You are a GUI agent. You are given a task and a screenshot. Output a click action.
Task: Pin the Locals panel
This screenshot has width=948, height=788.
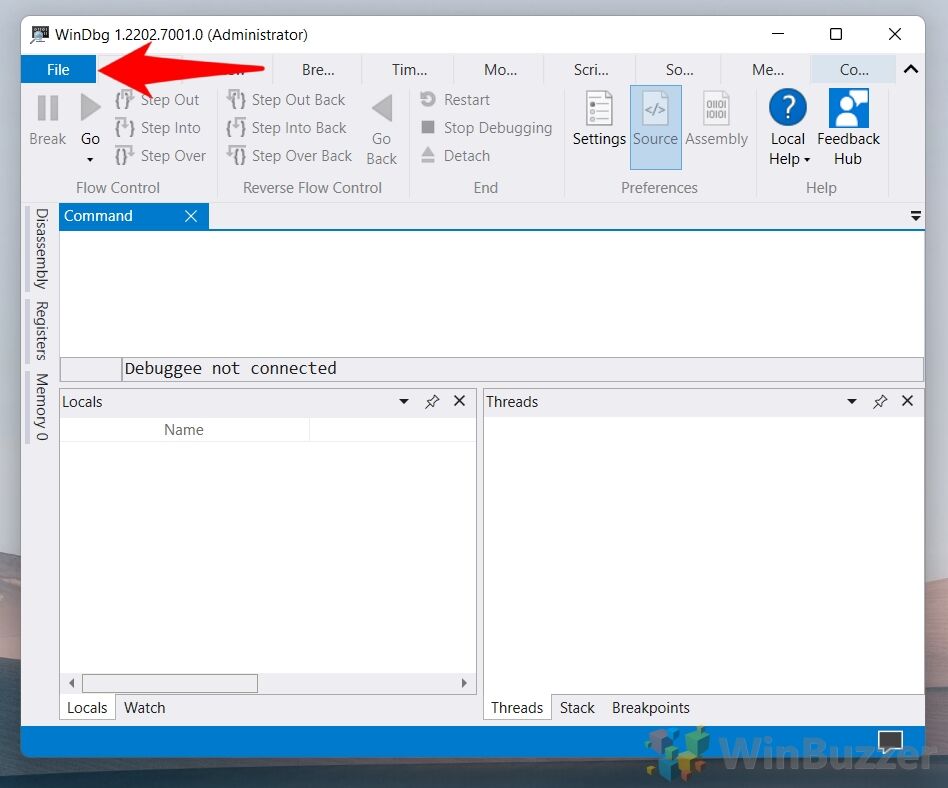click(x=432, y=401)
